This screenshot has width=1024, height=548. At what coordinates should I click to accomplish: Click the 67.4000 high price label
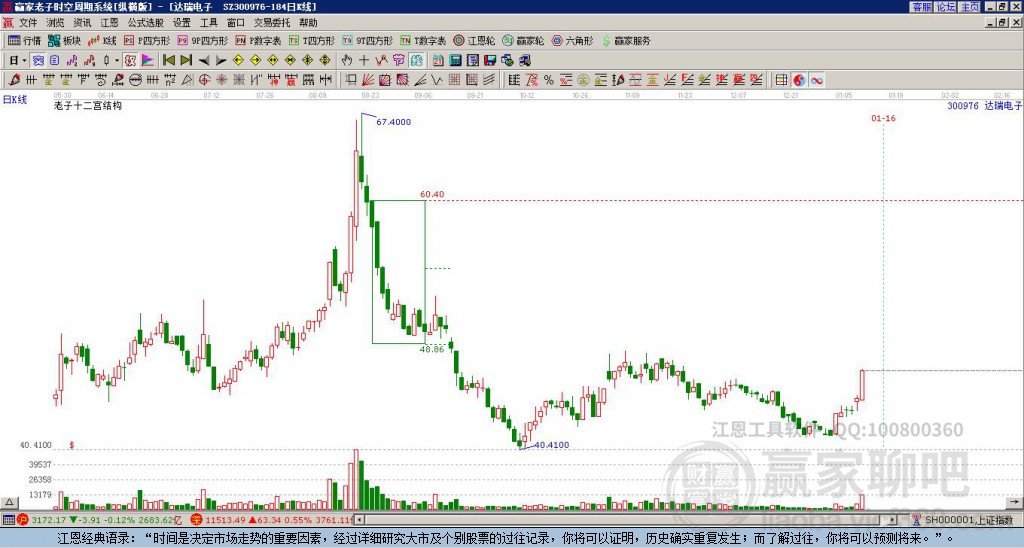pyautogui.click(x=393, y=121)
